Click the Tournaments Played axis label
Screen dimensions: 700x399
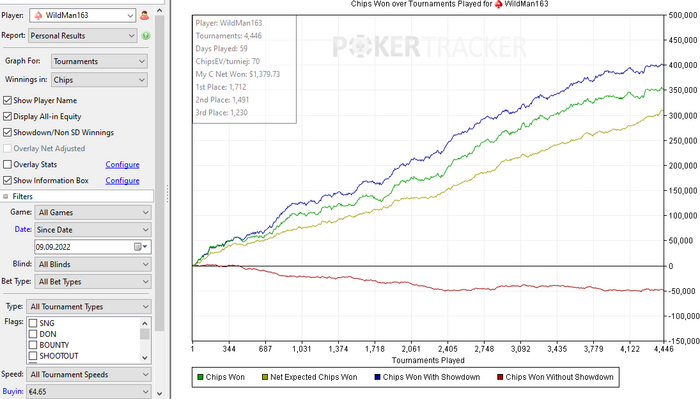pos(428,360)
